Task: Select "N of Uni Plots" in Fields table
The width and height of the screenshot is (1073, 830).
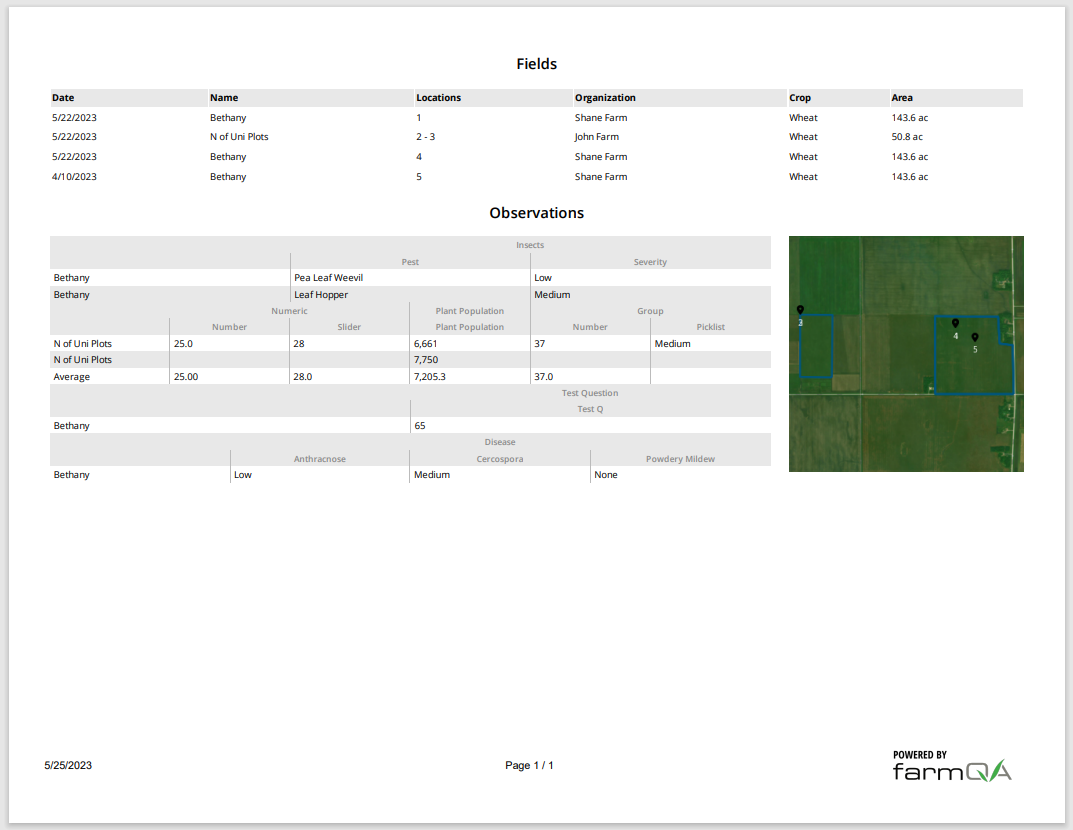Action: click(x=239, y=137)
